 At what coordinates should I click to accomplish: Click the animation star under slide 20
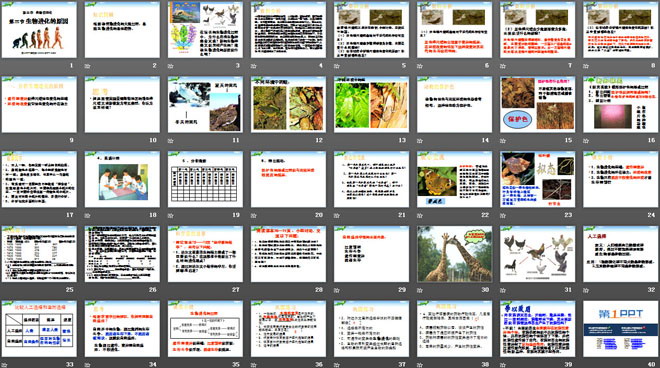point(254,215)
